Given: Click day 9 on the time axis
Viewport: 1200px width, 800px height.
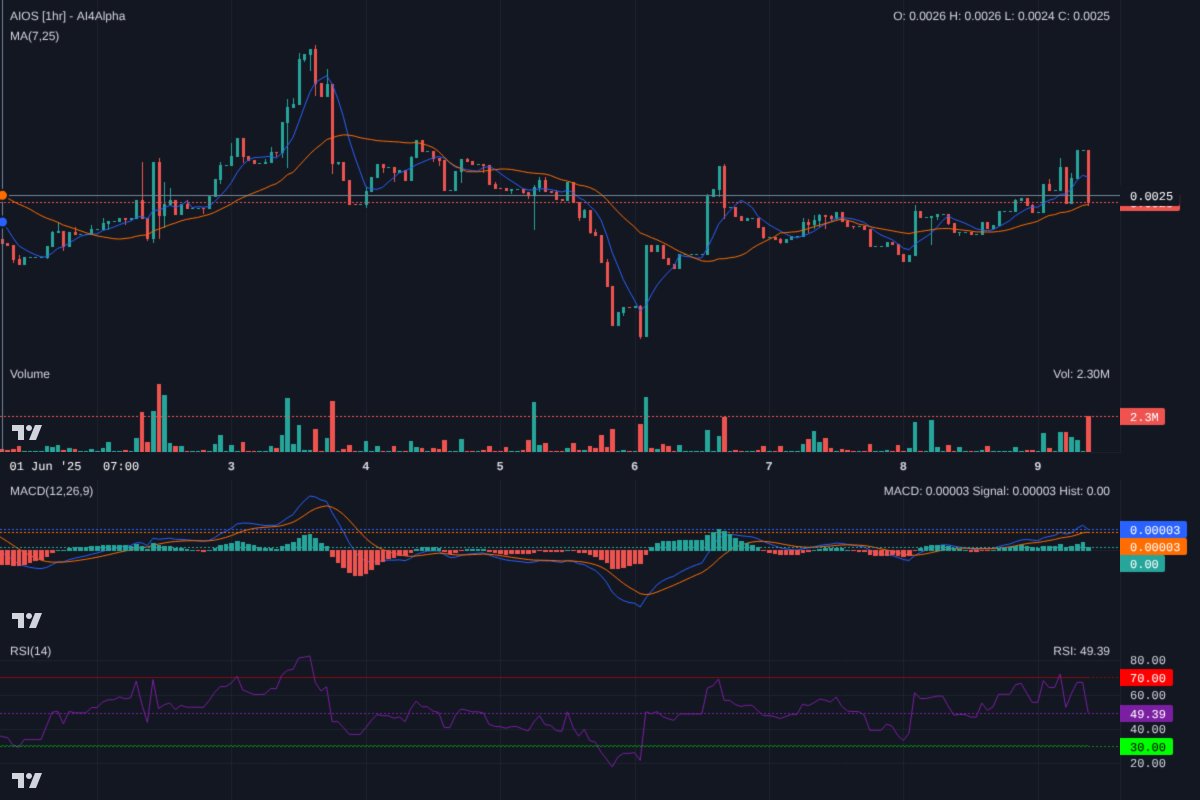Looking at the screenshot, I should (x=1038, y=466).
